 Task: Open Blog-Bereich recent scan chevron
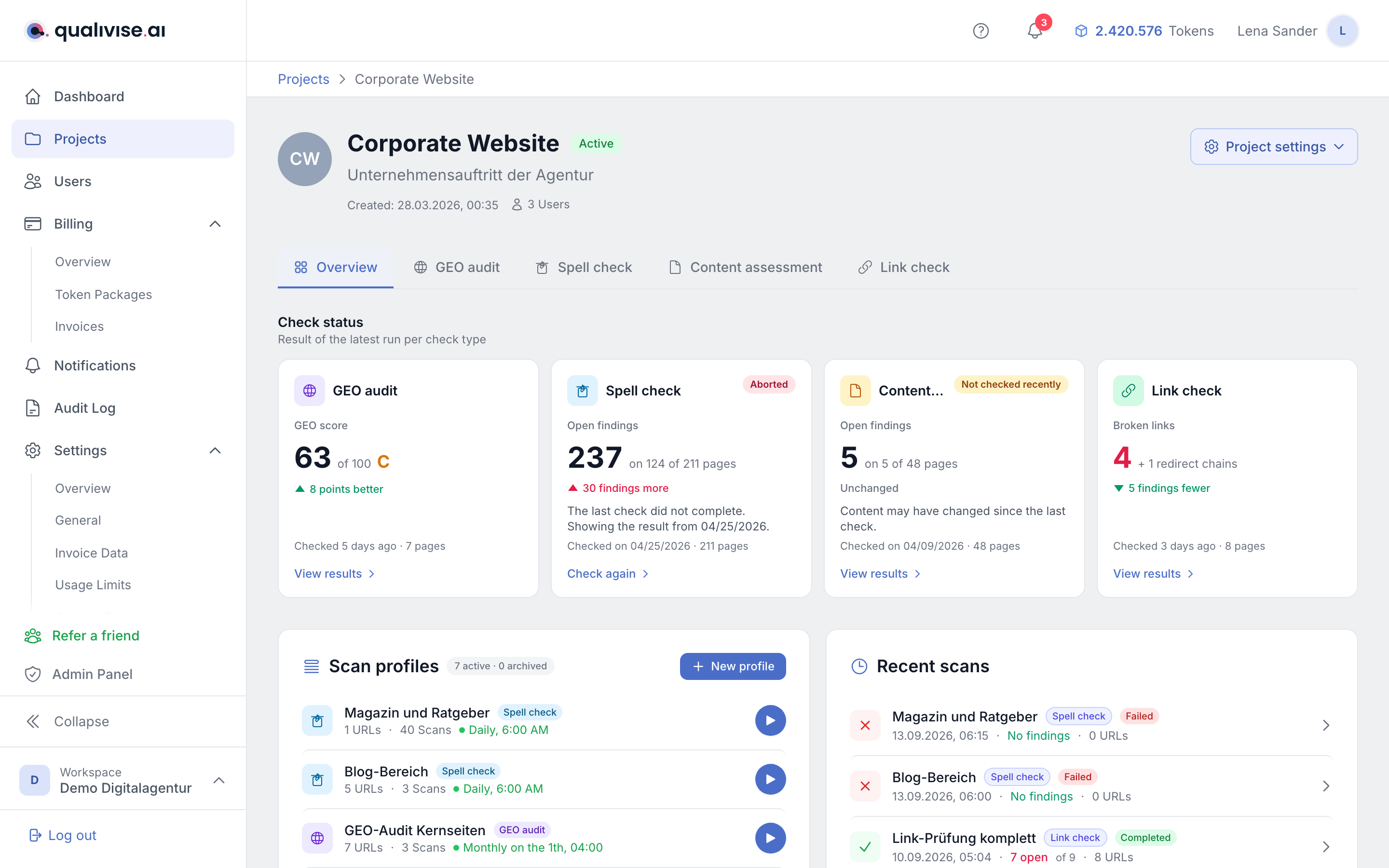(1326, 786)
